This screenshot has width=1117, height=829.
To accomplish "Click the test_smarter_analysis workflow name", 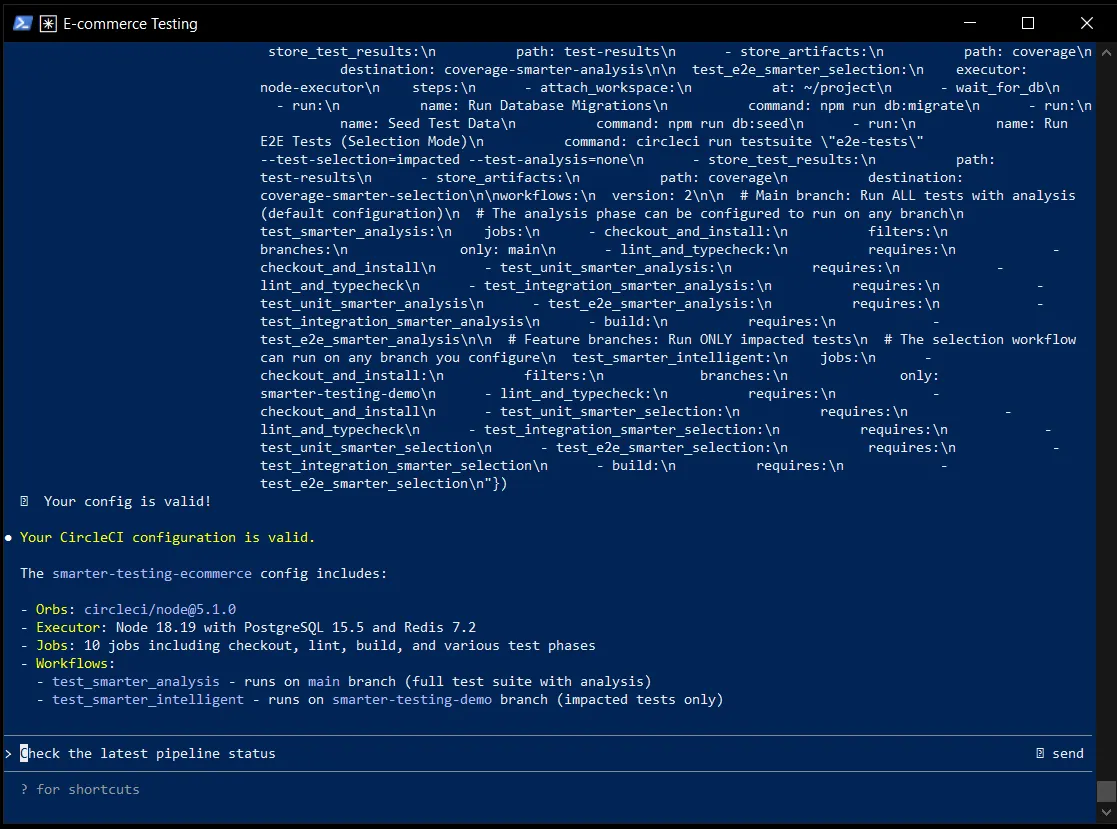I will 135,682.
